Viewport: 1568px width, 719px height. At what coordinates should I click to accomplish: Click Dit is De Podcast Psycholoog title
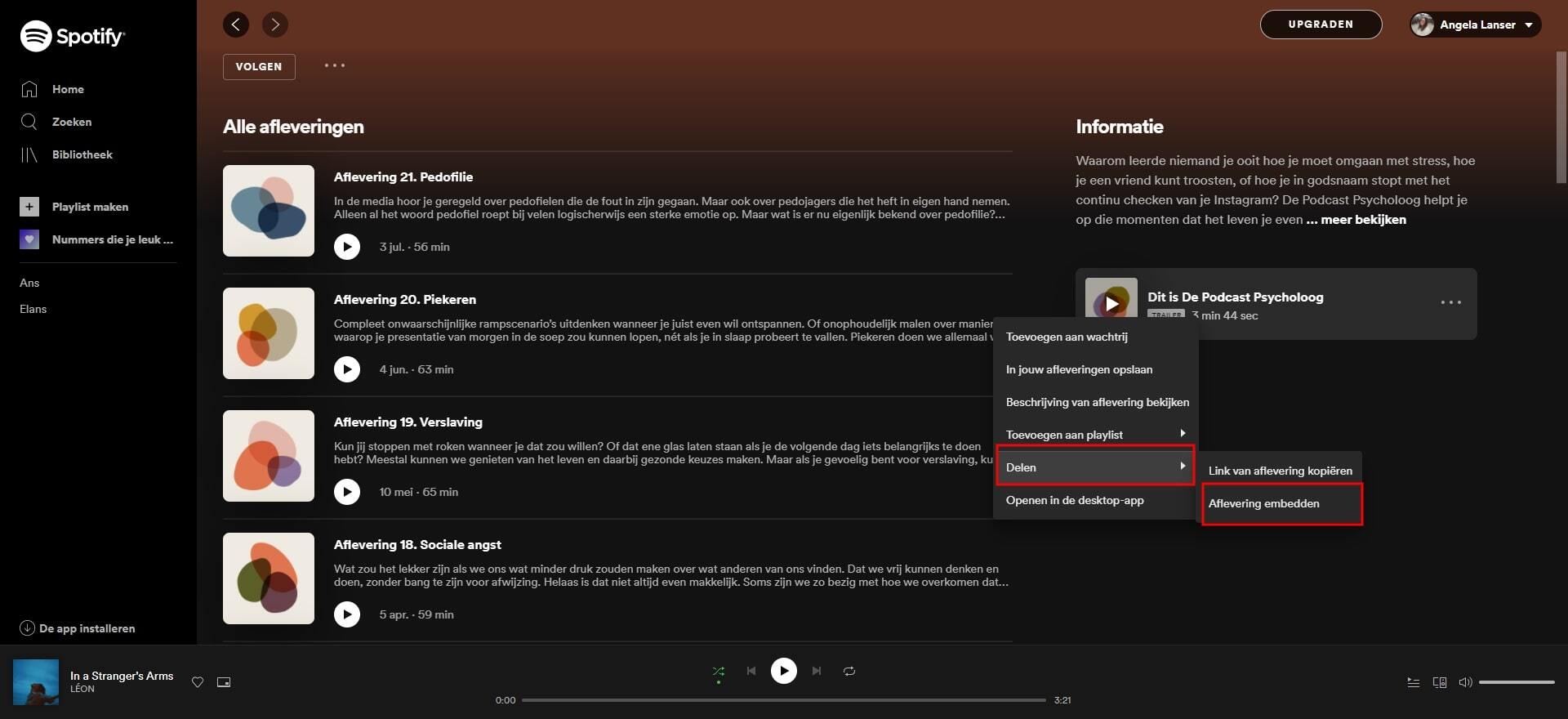point(1236,297)
